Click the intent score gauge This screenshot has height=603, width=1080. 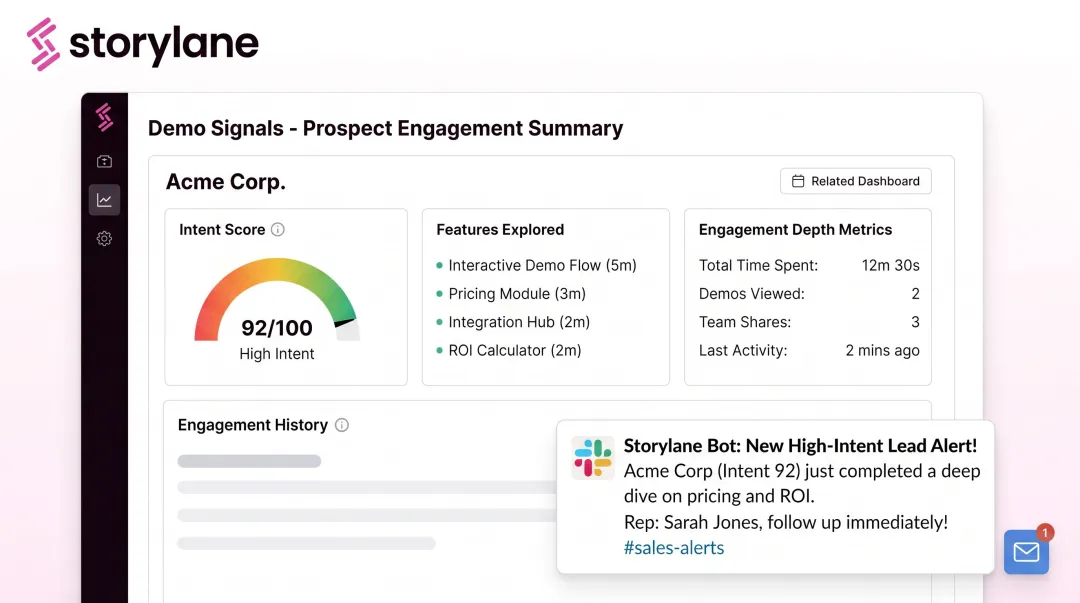277,299
